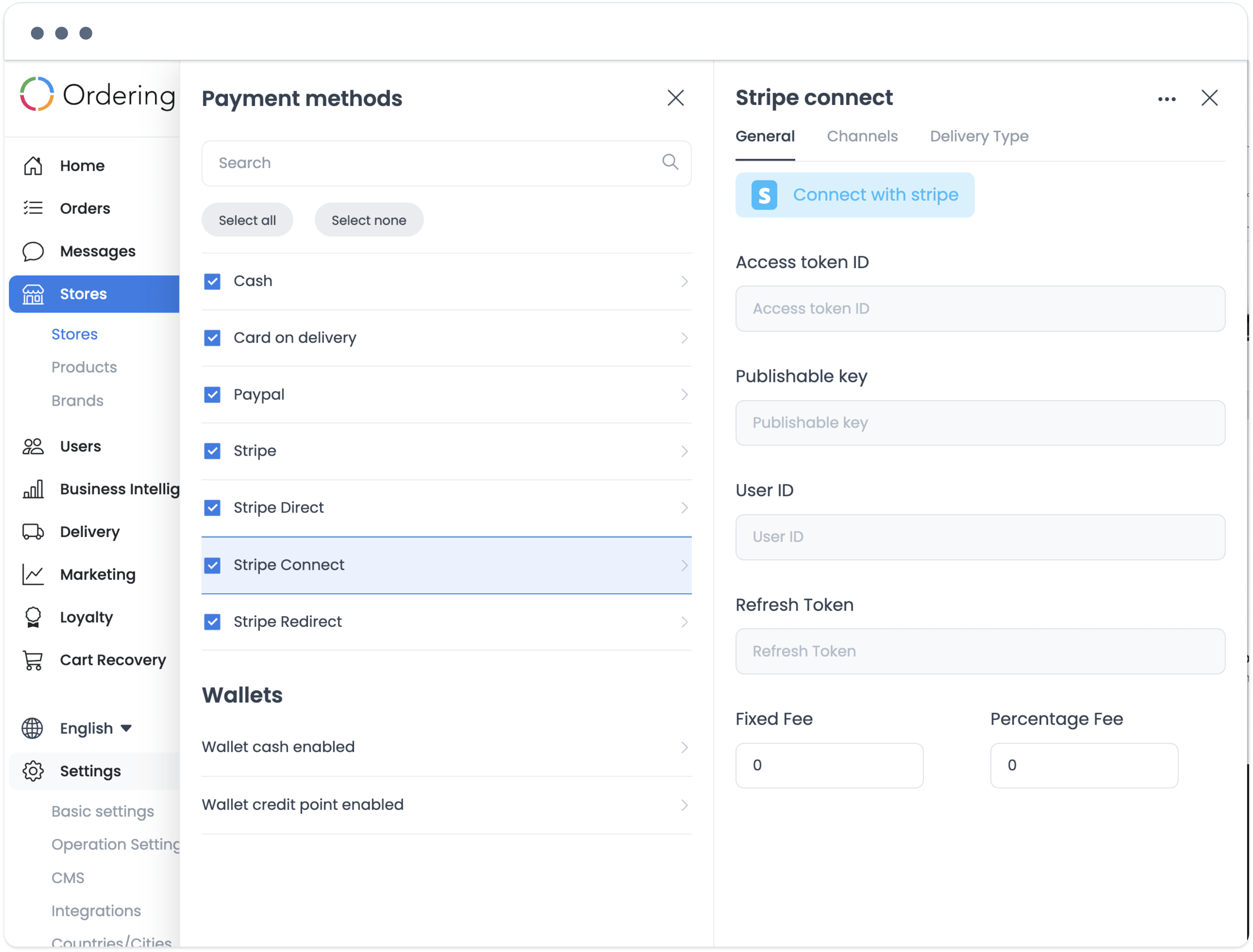Click the search magnifier icon
This screenshot has height=952, width=1253.
(670, 162)
